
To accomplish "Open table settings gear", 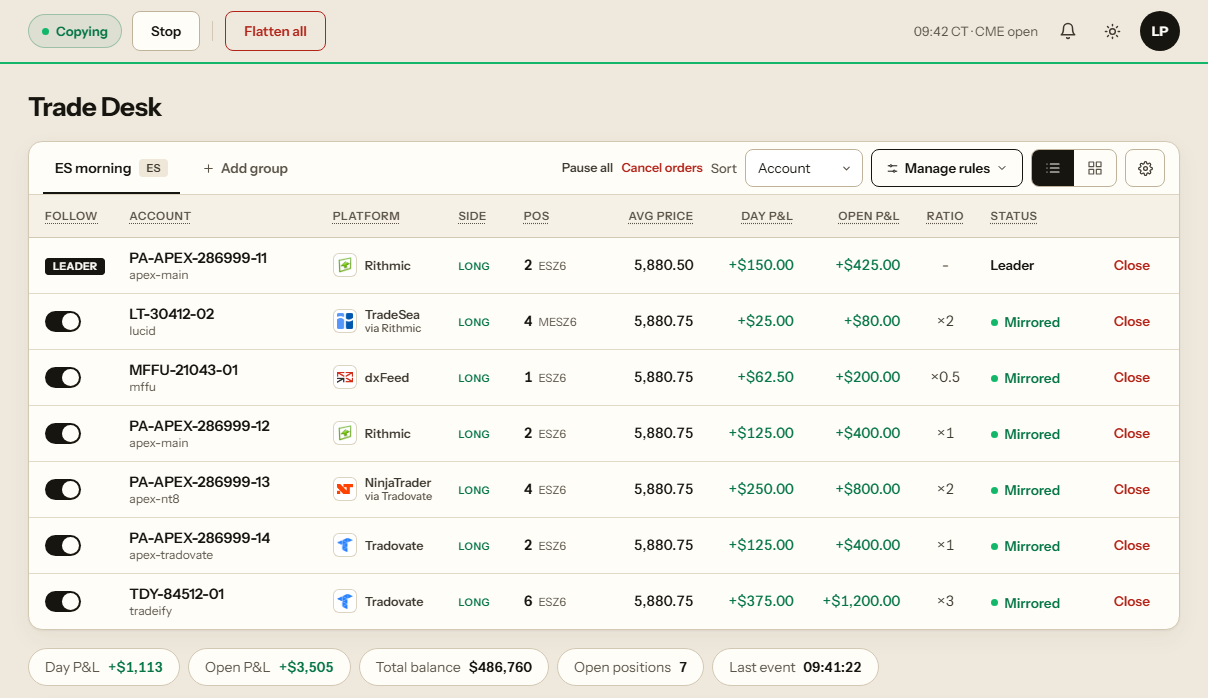I will click(1145, 168).
